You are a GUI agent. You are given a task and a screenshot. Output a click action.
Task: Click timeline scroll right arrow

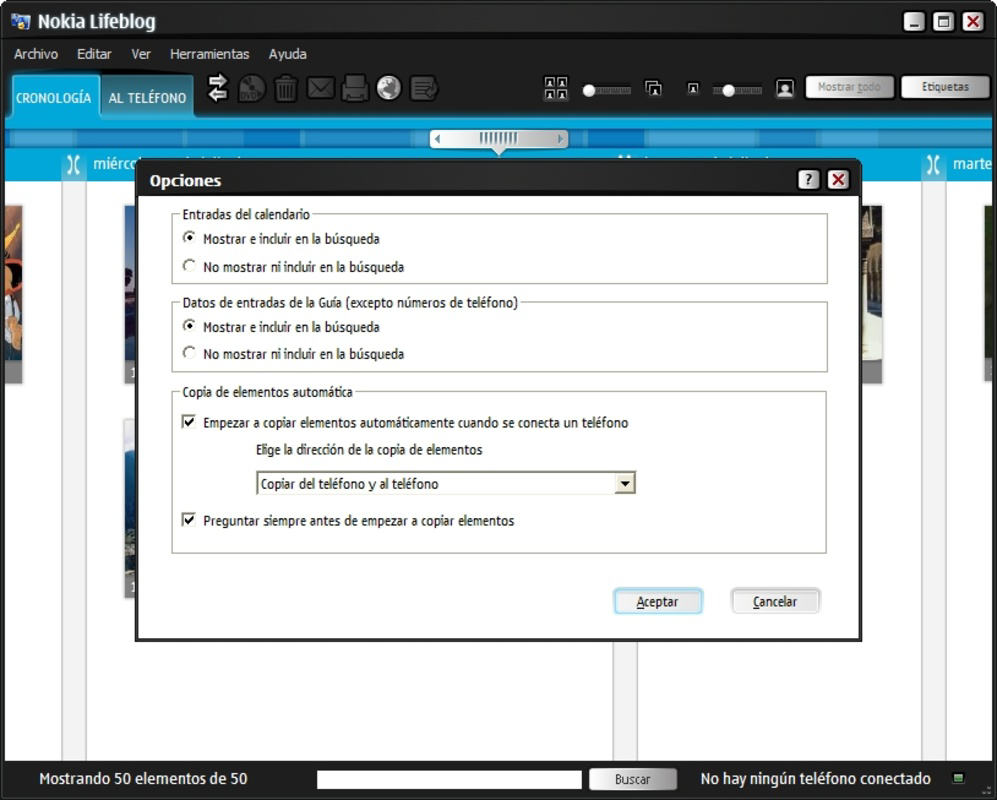560,139
